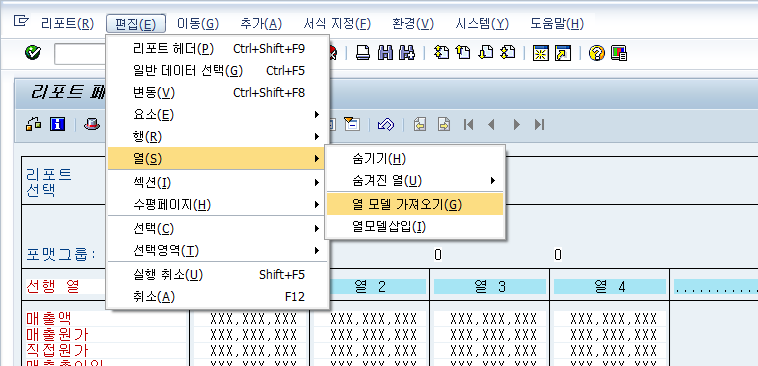758x366 pixels.
Task: Expand the 수평페이지(H) submenu
Action: (x=218, y=205)
